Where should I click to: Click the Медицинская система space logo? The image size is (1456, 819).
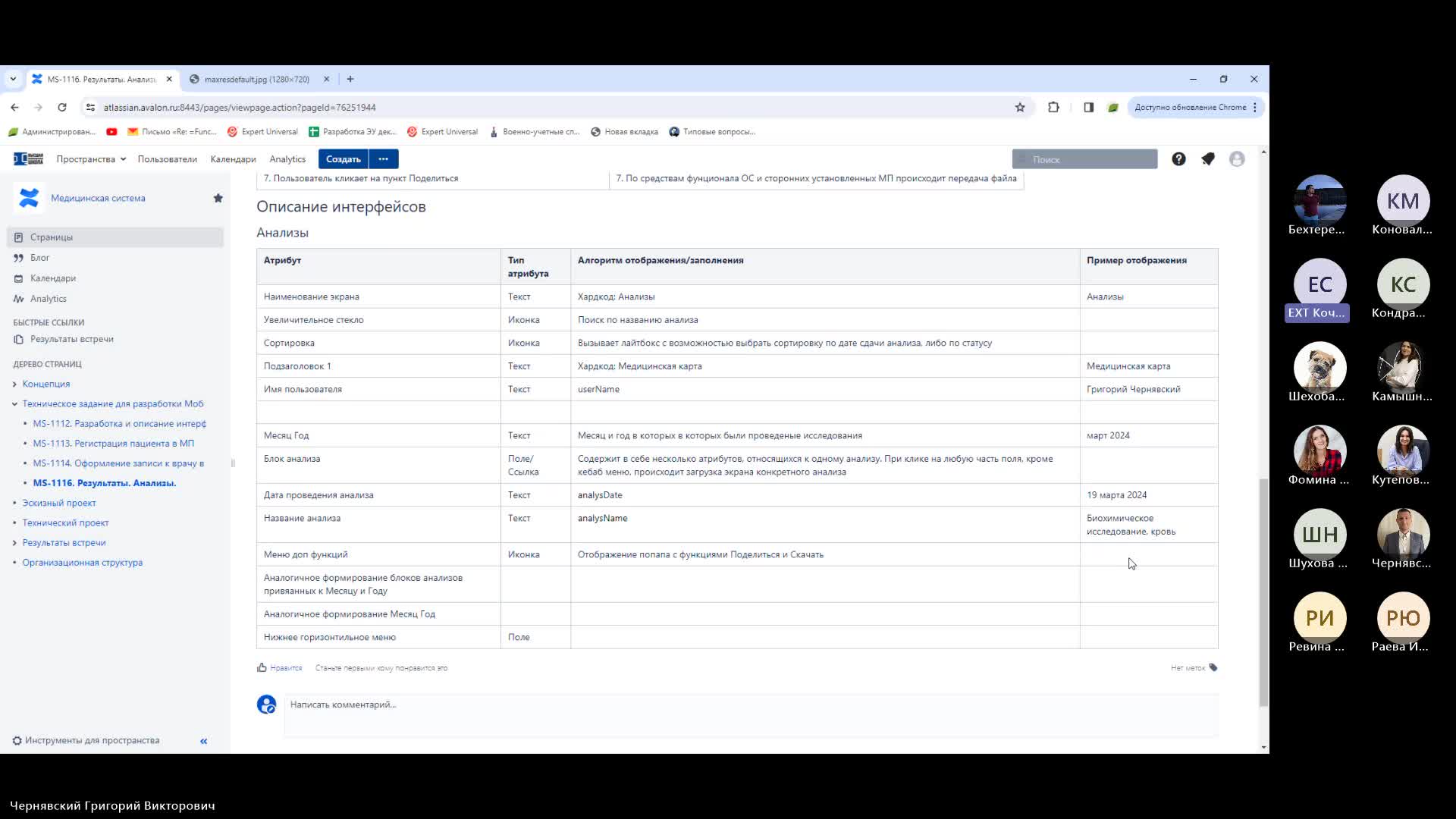pos(29,198)
